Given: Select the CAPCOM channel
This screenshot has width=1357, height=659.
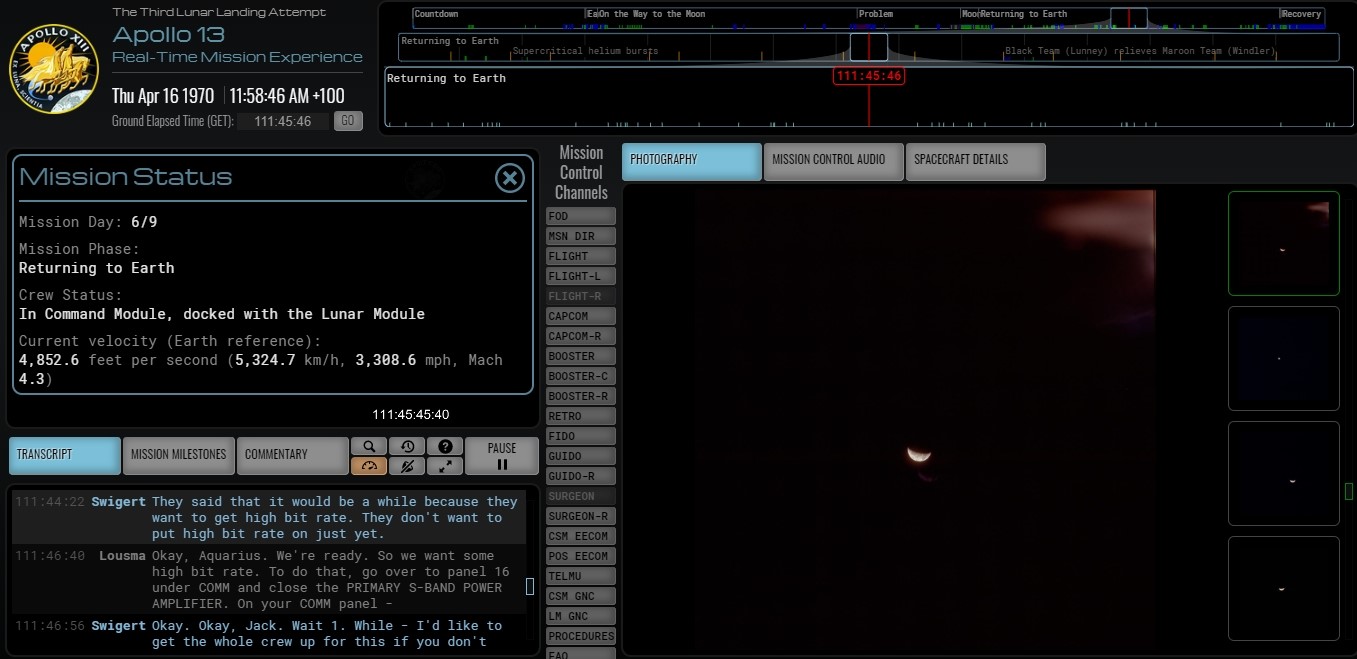Looking at the screenshot, I should click(x=581, y=316).
